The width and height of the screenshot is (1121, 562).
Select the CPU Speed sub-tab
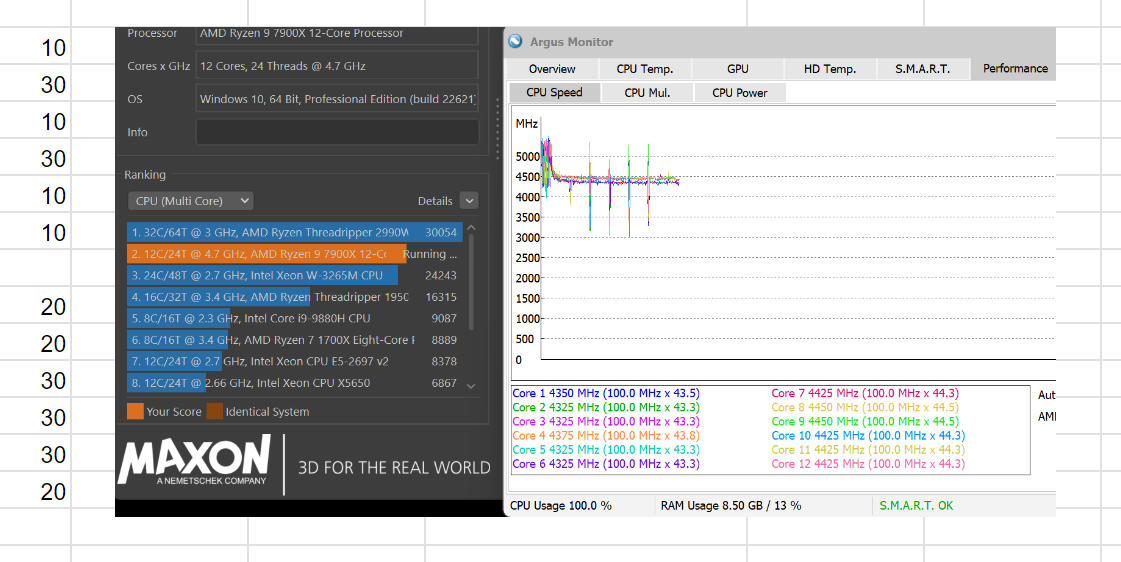(554, 92)
